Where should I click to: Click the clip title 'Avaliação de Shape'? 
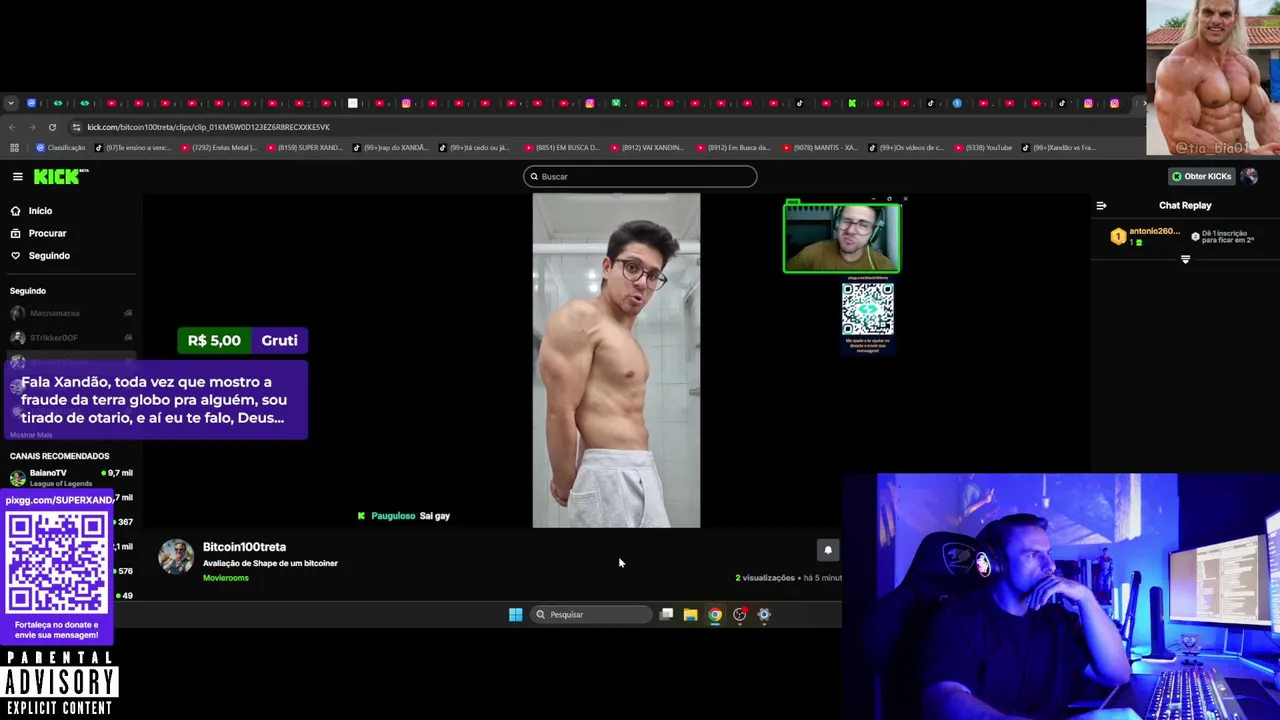(x=270, y=563)
